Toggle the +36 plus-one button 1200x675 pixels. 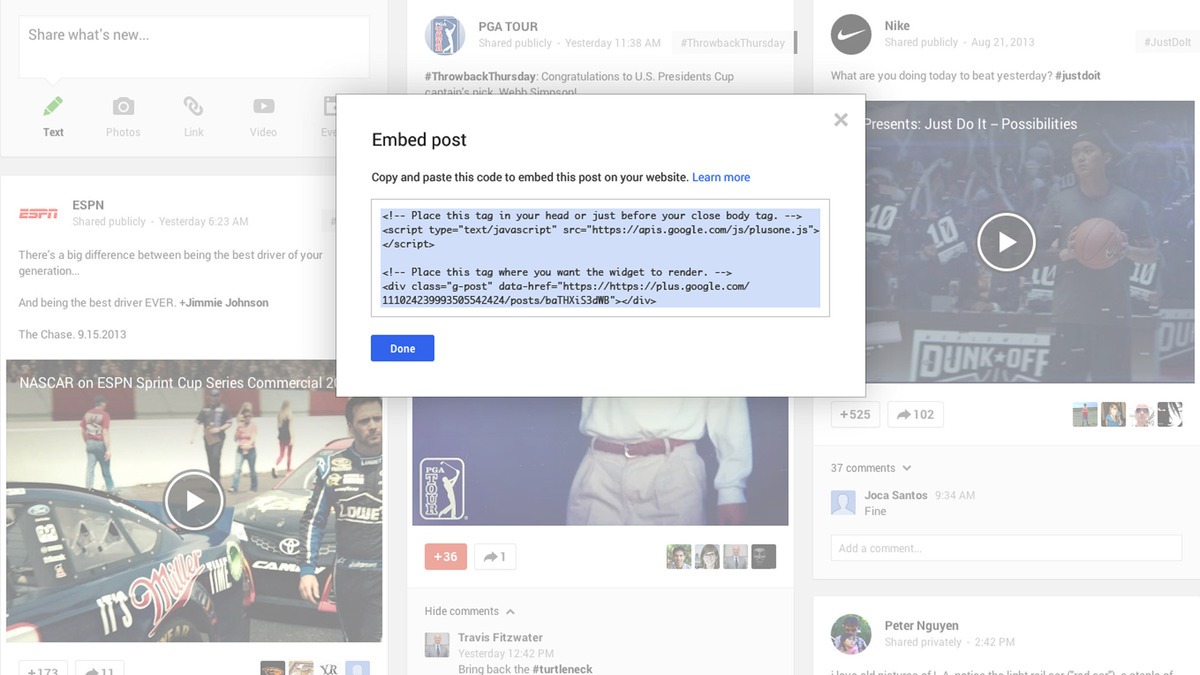(445, 557)
